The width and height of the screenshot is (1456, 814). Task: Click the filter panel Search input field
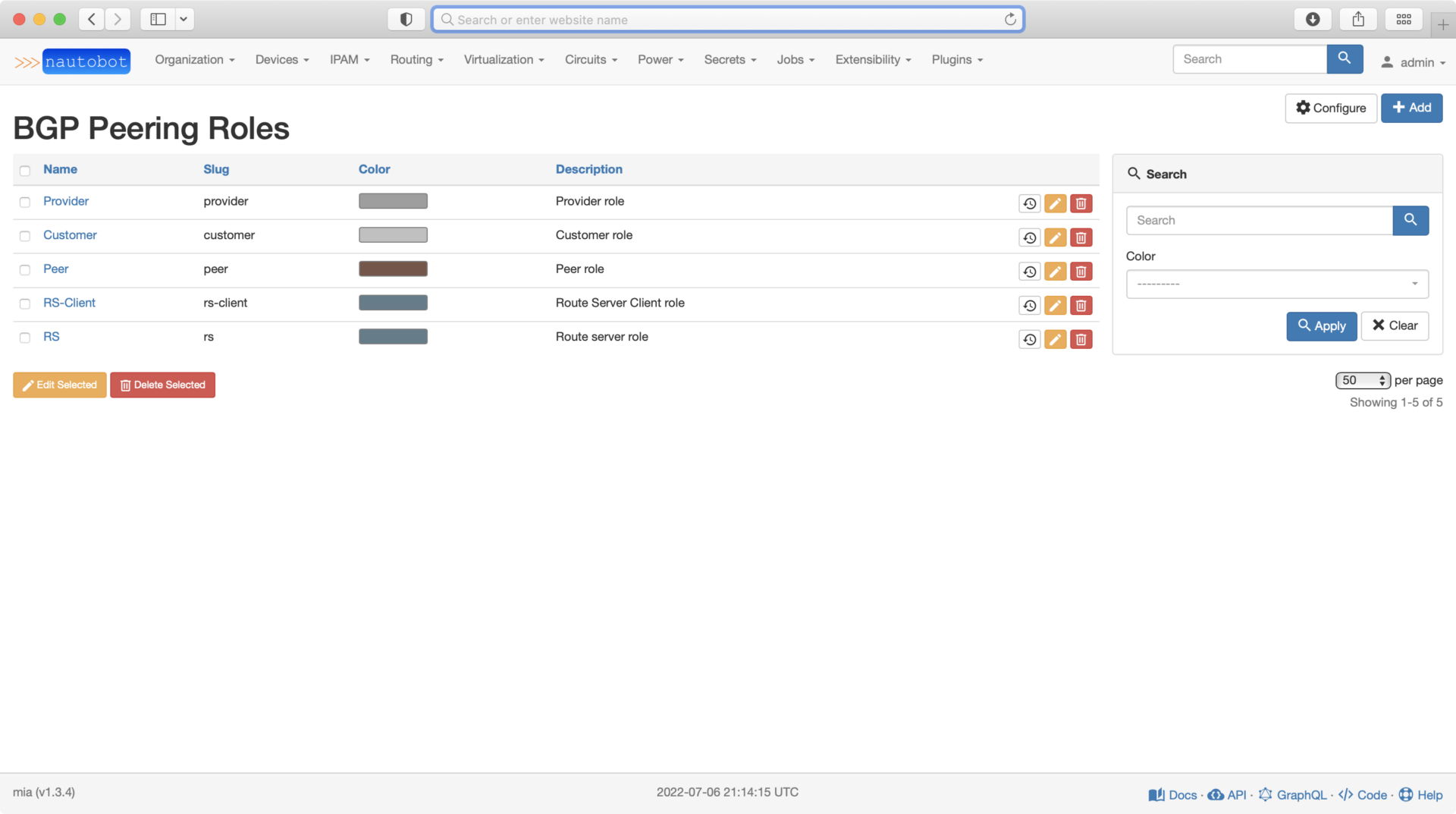click(1259, 220)
